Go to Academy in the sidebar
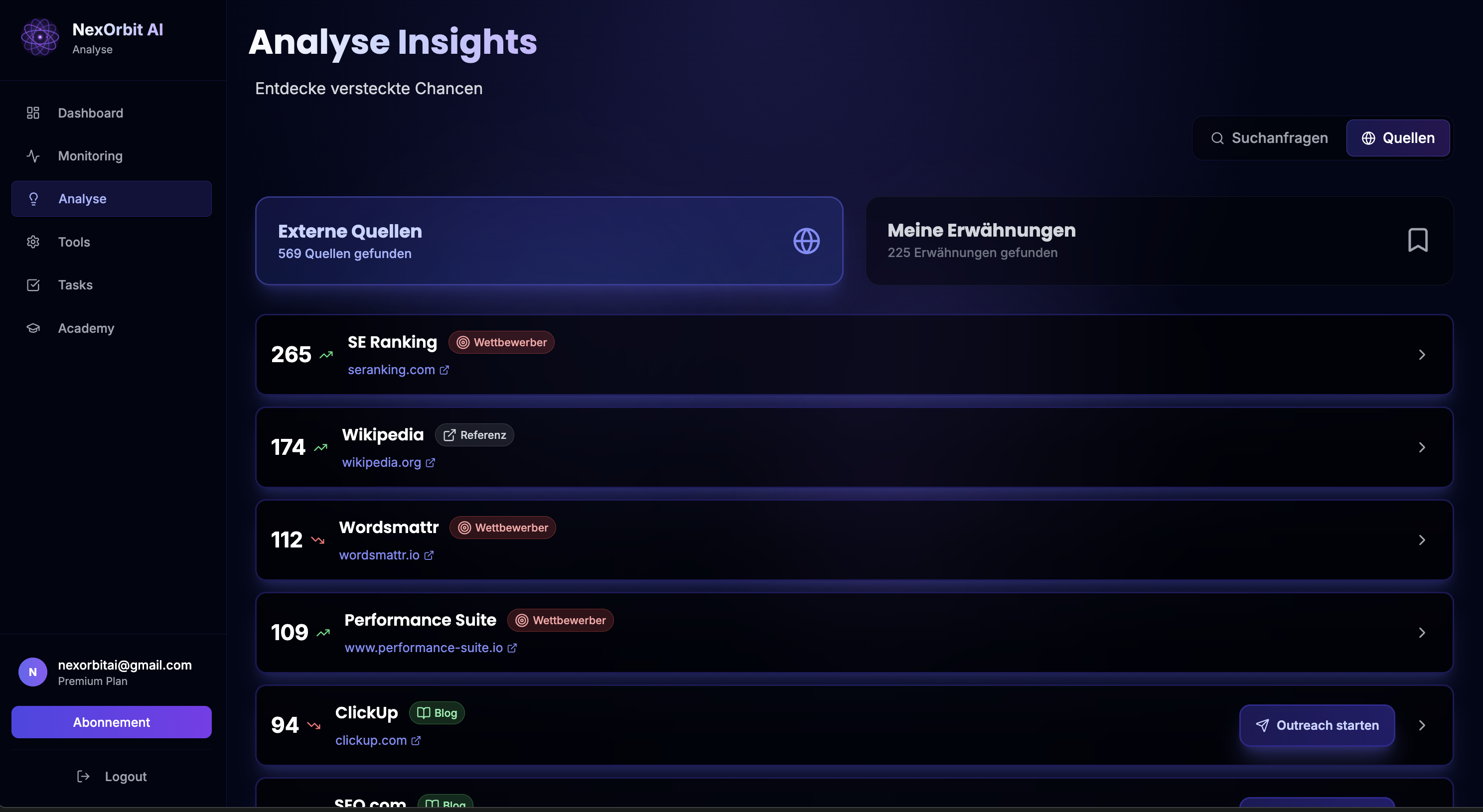 coord(86,328)
